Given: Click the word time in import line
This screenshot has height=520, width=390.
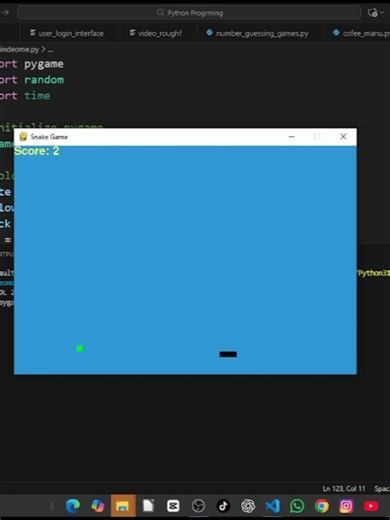Looking at the screenshot, I should click(37, 96).
